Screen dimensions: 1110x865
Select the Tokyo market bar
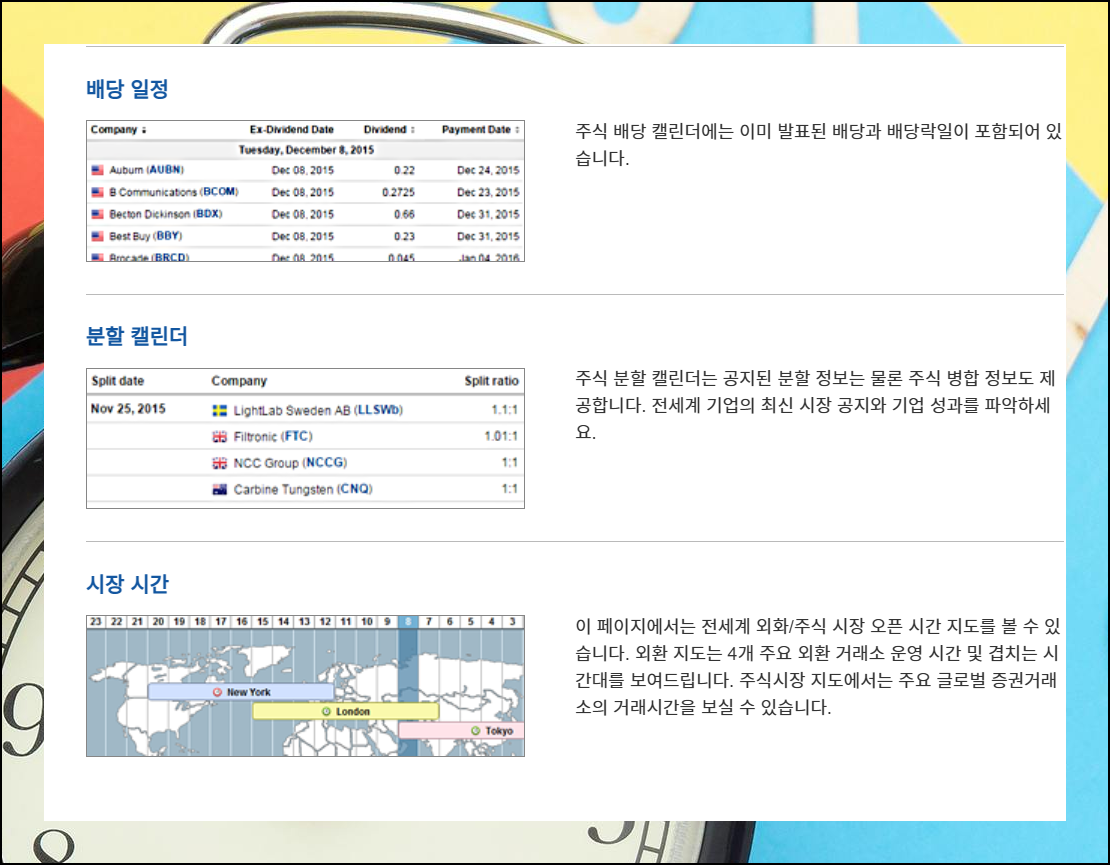[462, 730]
